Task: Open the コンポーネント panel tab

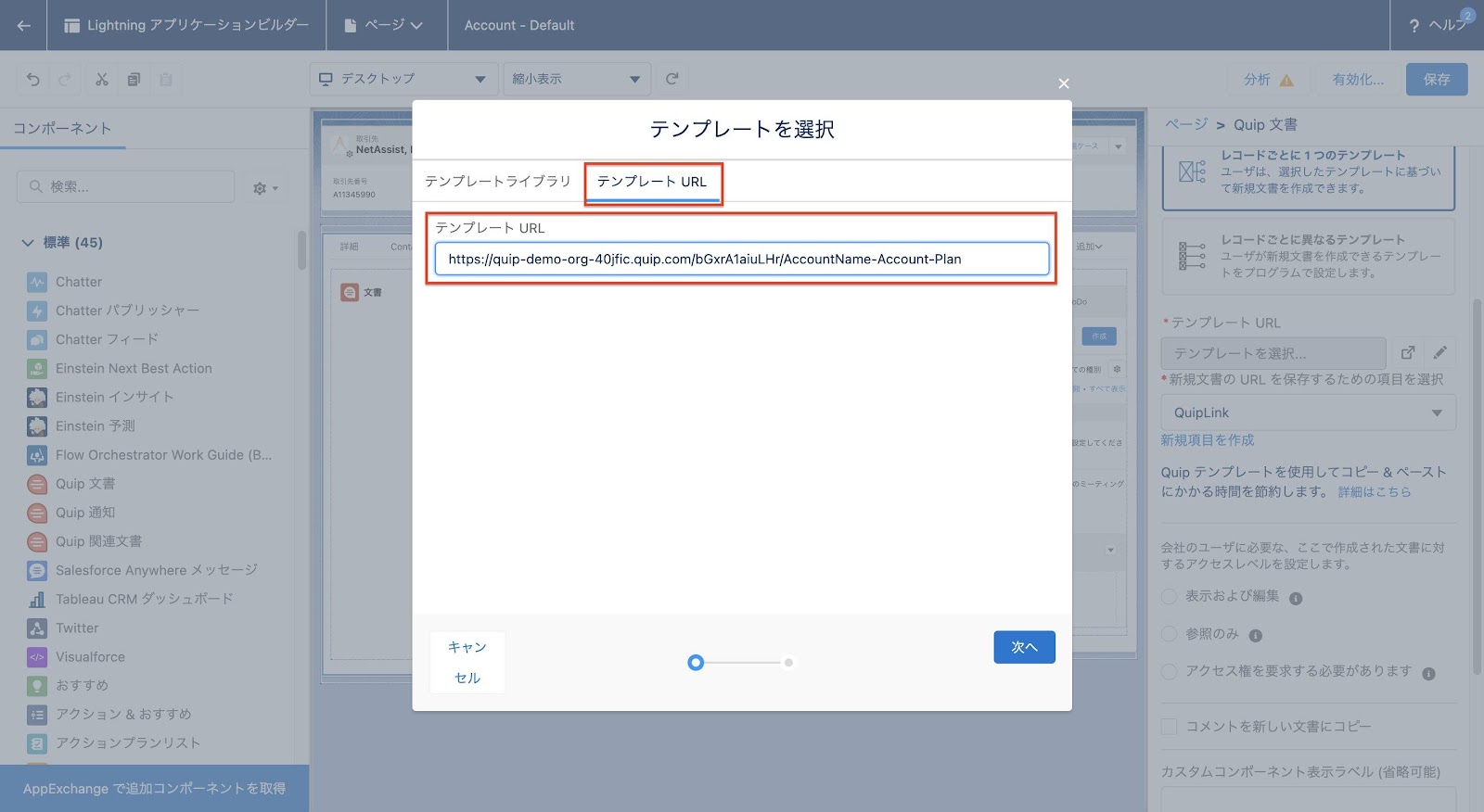Action: (62, 129)
